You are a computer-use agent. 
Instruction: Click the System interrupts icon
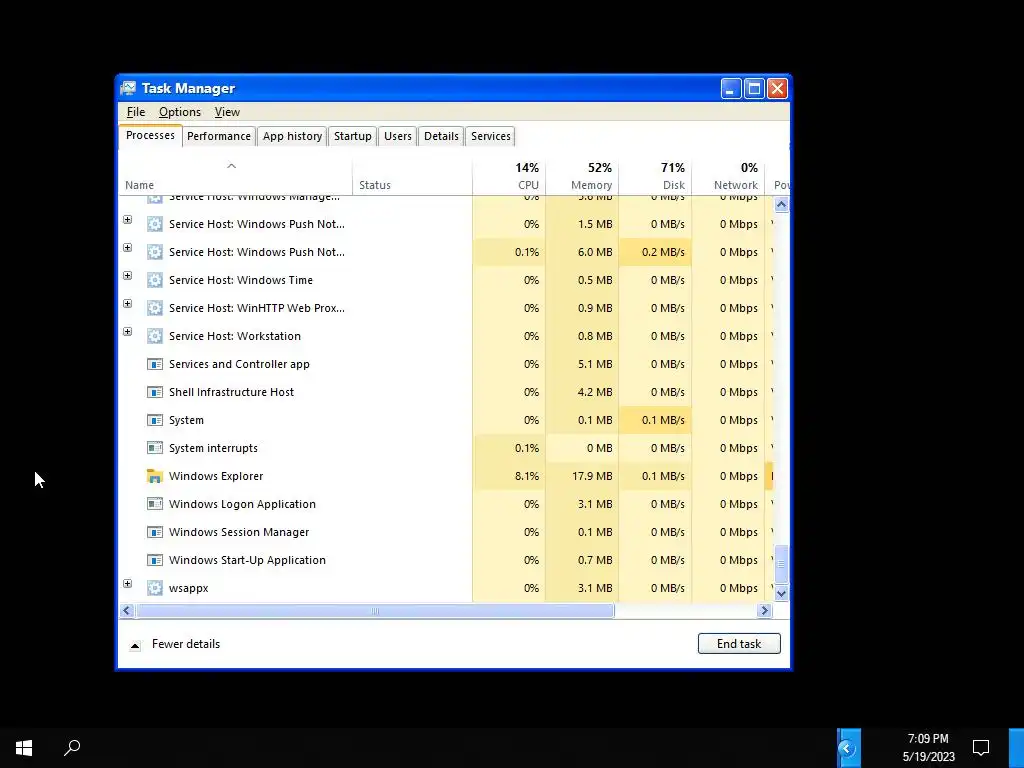click(x=155, y=448)
